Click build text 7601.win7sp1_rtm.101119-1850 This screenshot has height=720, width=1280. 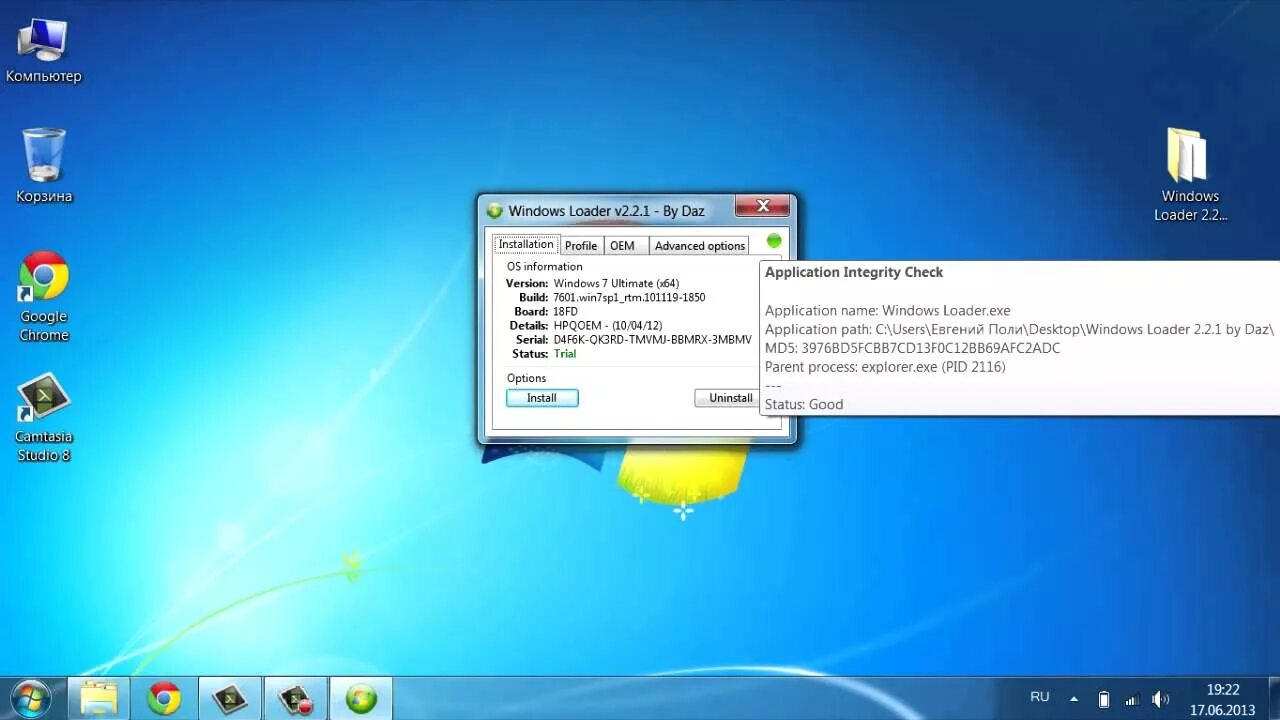(x=629, y=298)
